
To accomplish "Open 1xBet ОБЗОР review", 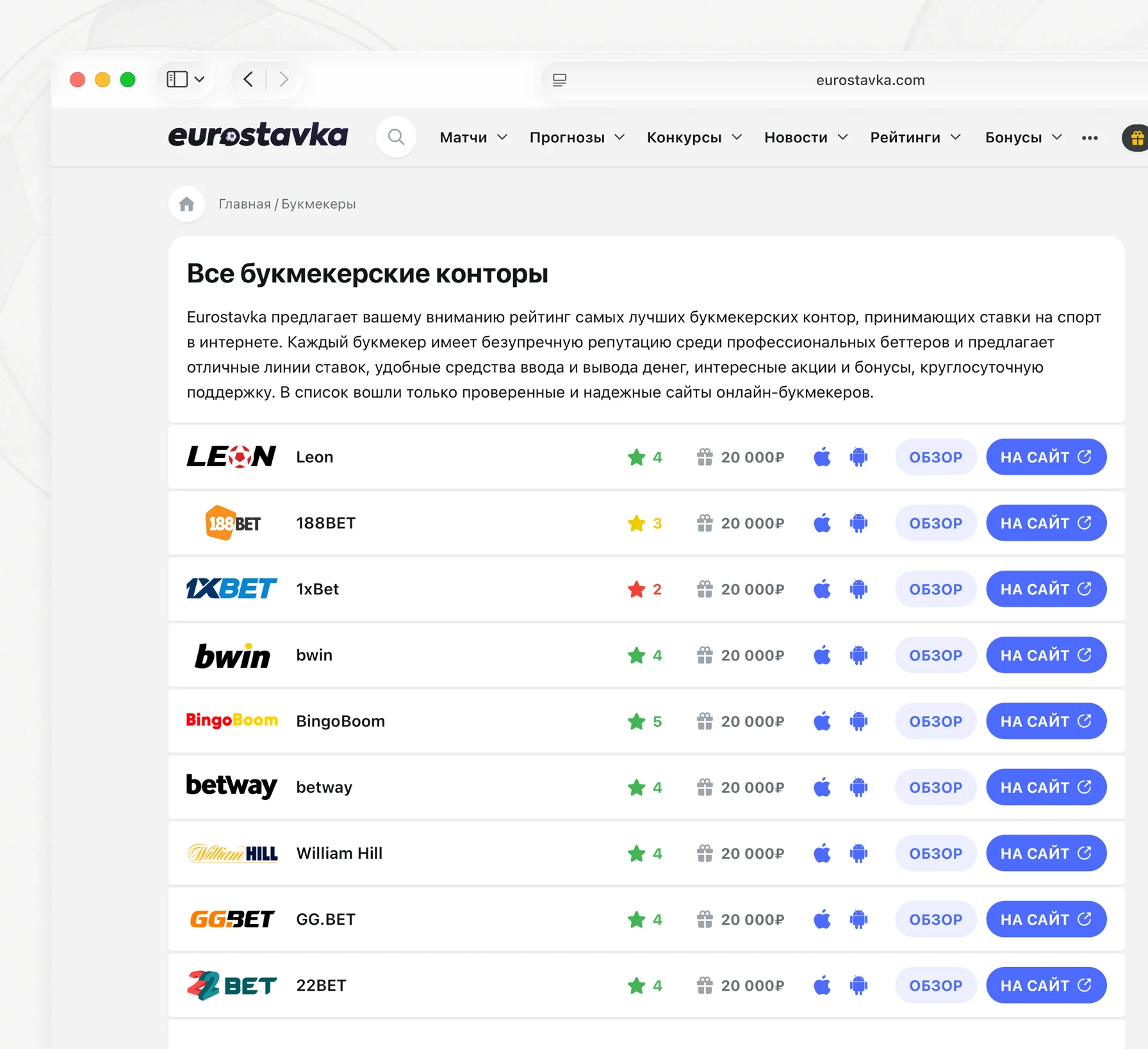I will 935,589.
